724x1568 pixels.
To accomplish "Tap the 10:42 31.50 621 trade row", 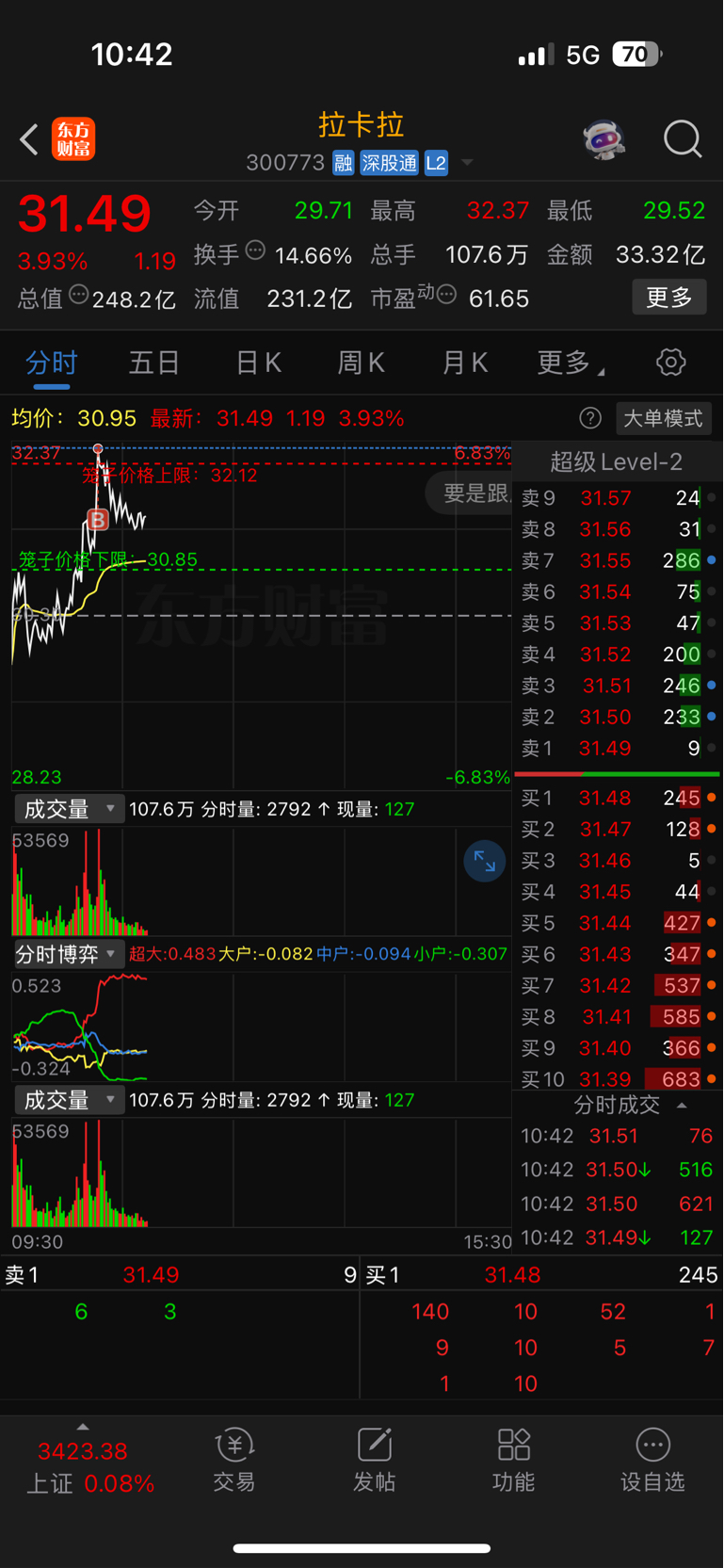I will coord(618,1204).
